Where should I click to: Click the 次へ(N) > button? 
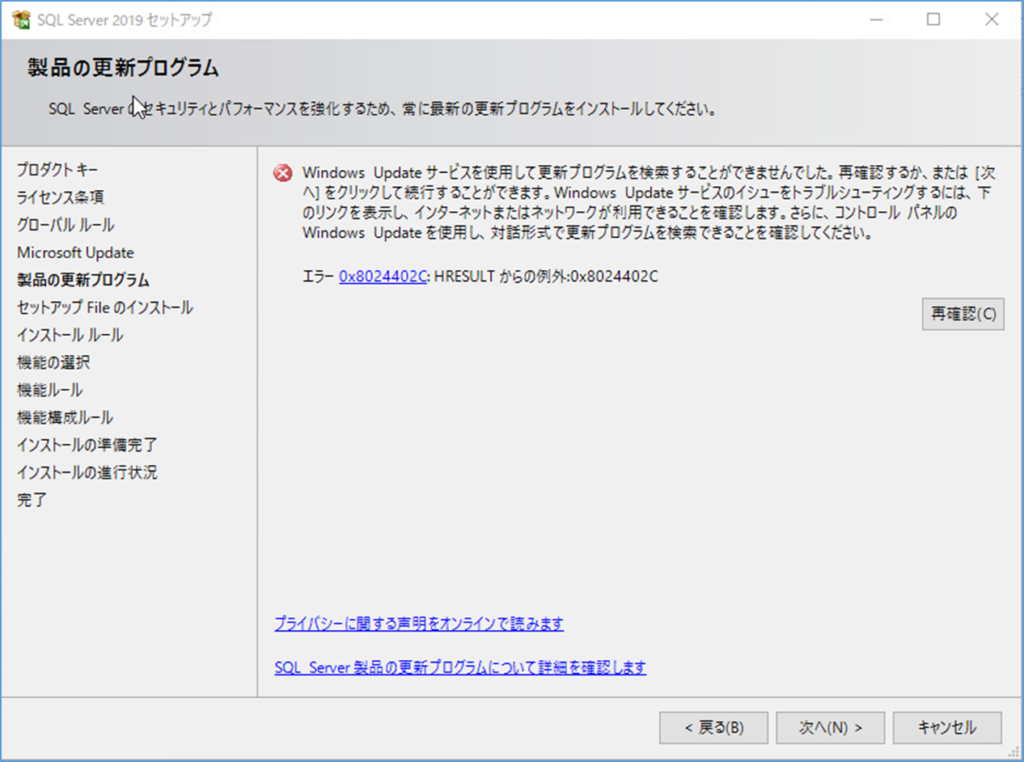click(830, 727)
